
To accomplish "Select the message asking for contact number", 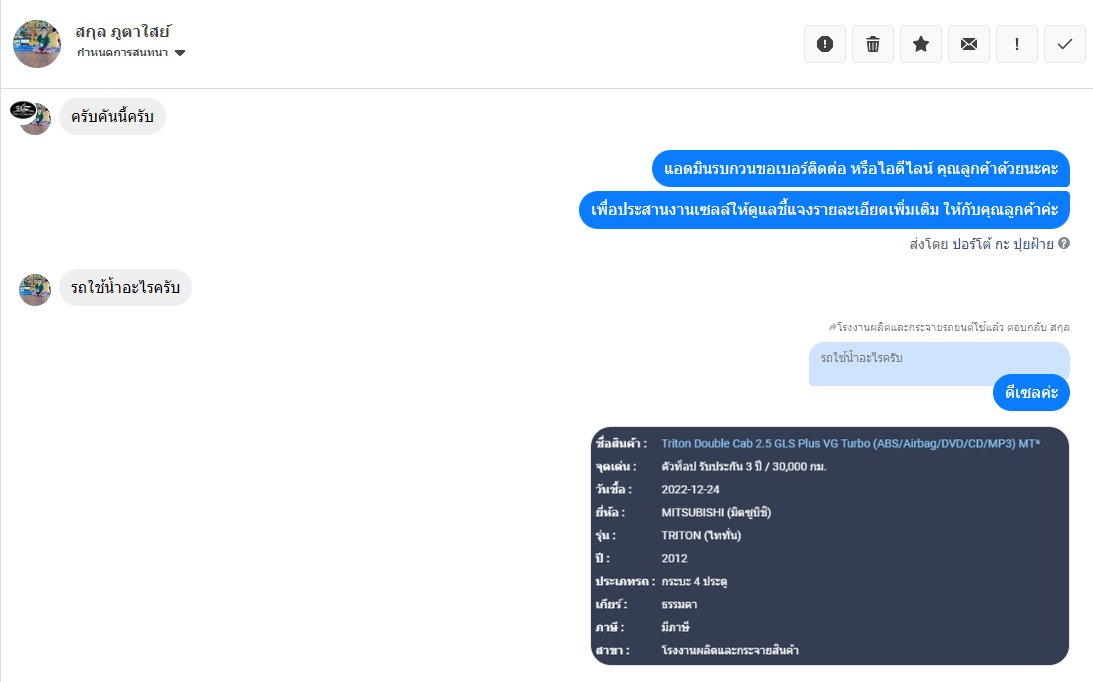I will [861, 169].
